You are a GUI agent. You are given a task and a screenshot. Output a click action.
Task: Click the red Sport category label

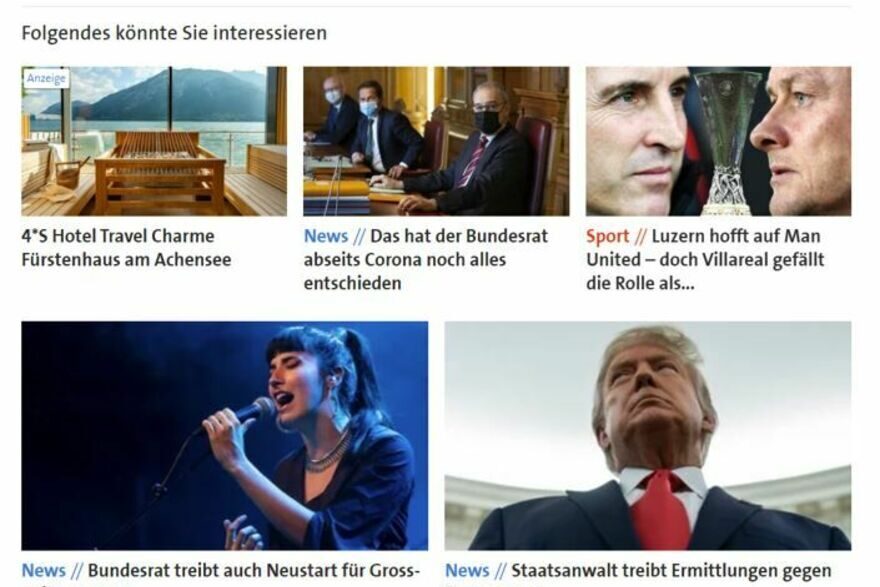pos(608,236)
